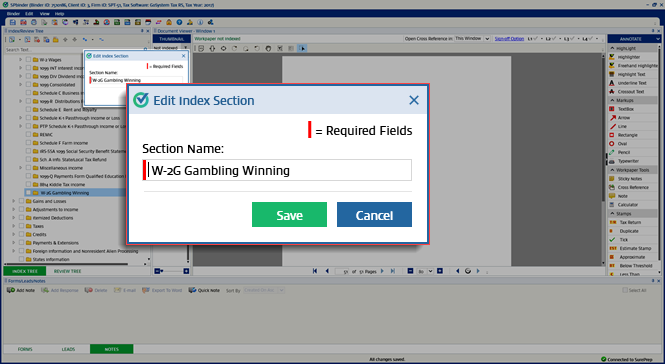
Task: Click the Print icon in main toolbar
Action: [x=34, y=22]
